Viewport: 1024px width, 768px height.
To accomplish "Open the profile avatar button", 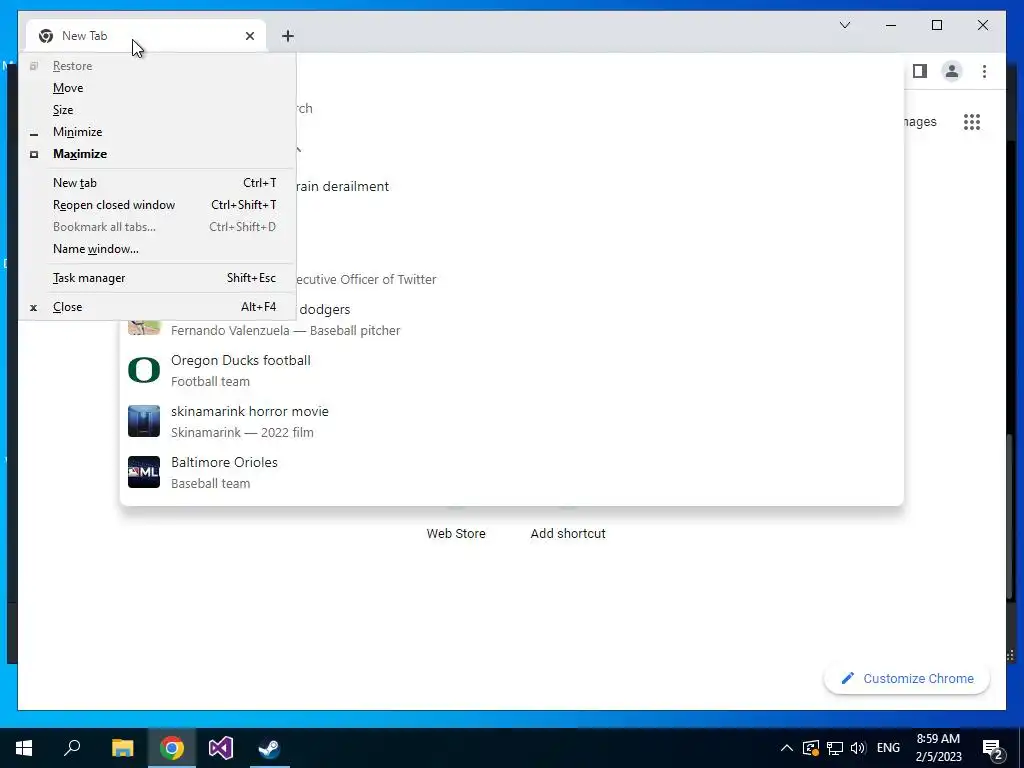I will coord(952,71).
